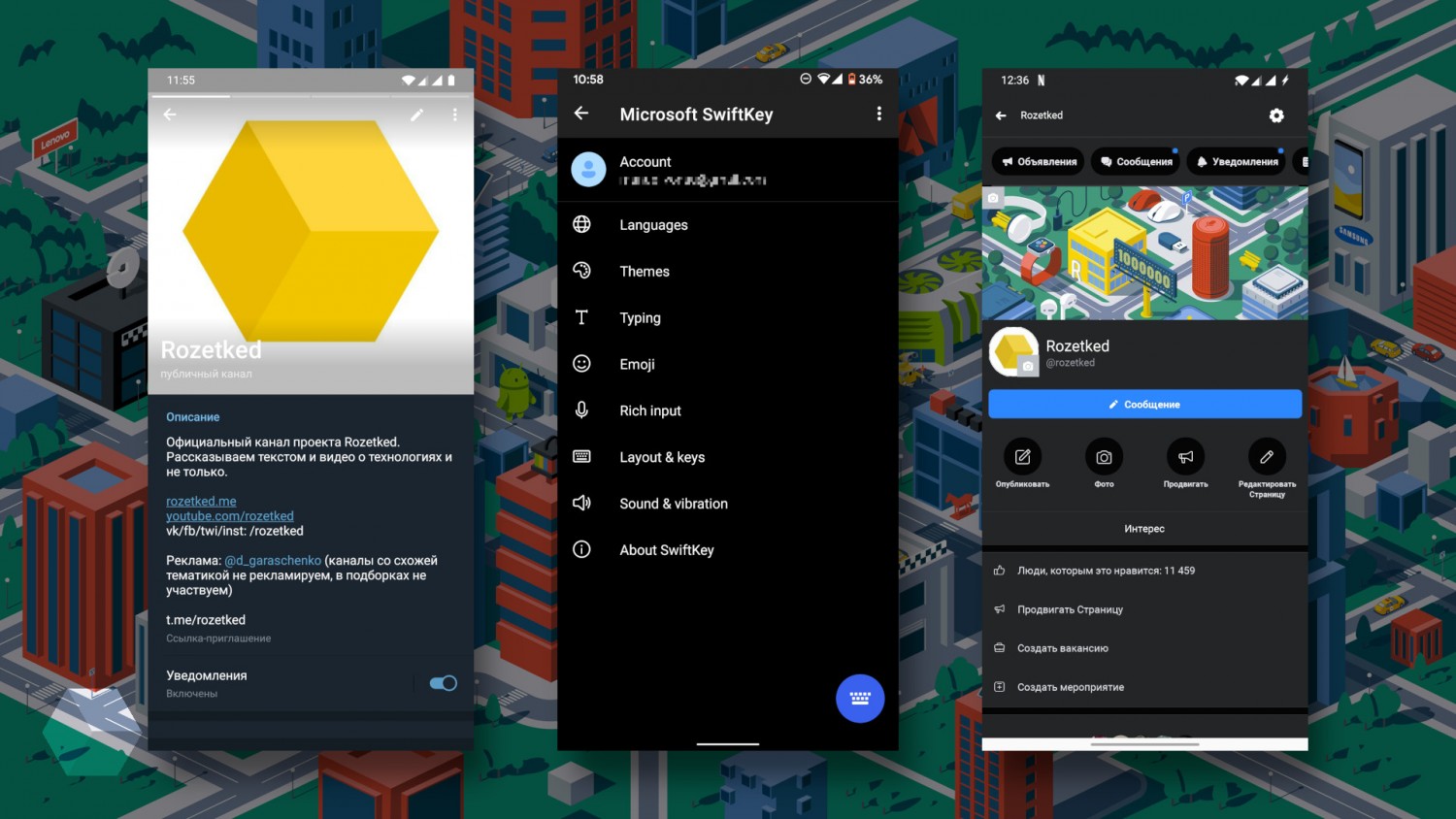1456x819 pixels.
Task: Tap the Фото camera icon
Action: point(1105,457)
